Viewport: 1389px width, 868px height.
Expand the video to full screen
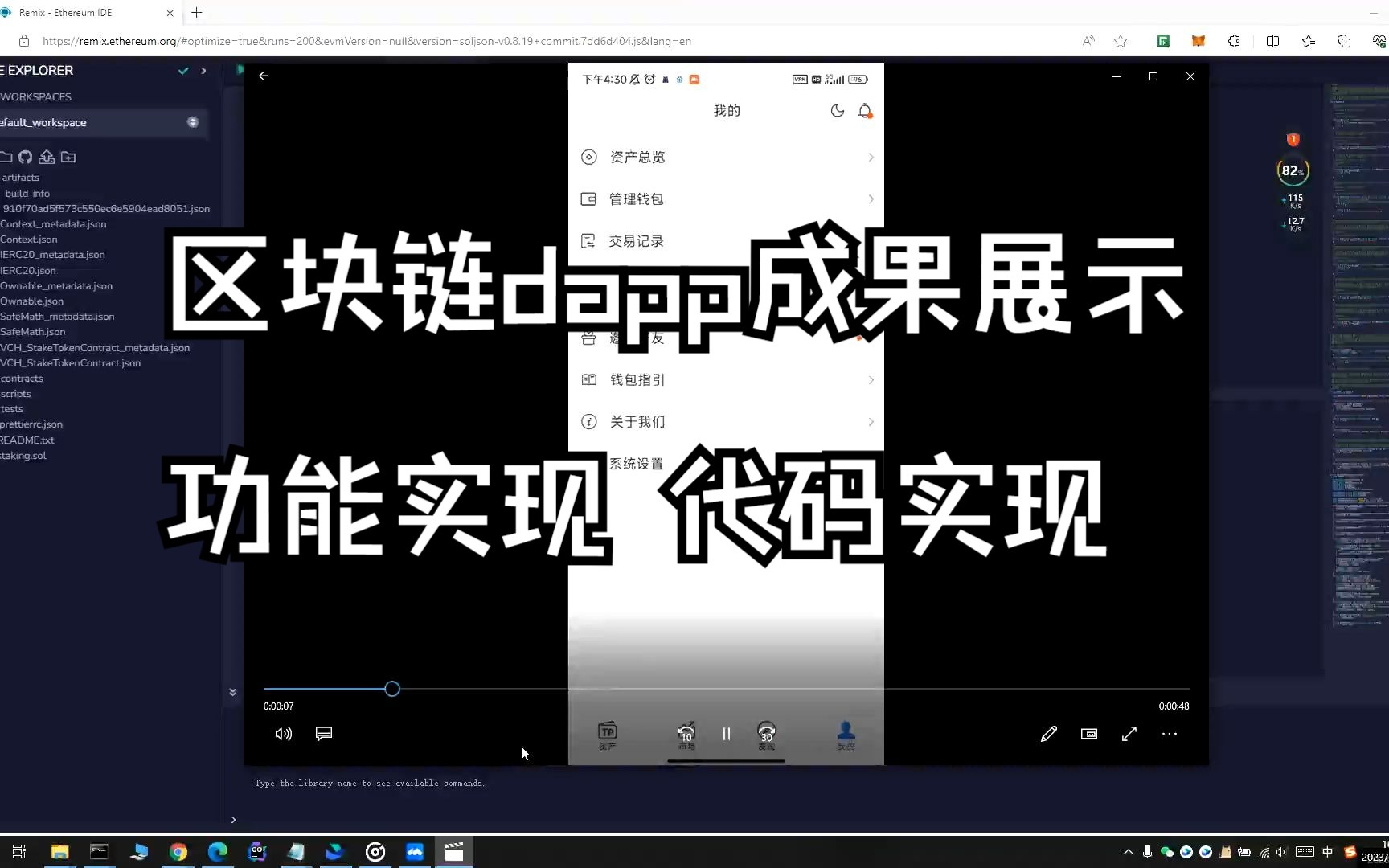(1129, 734)
